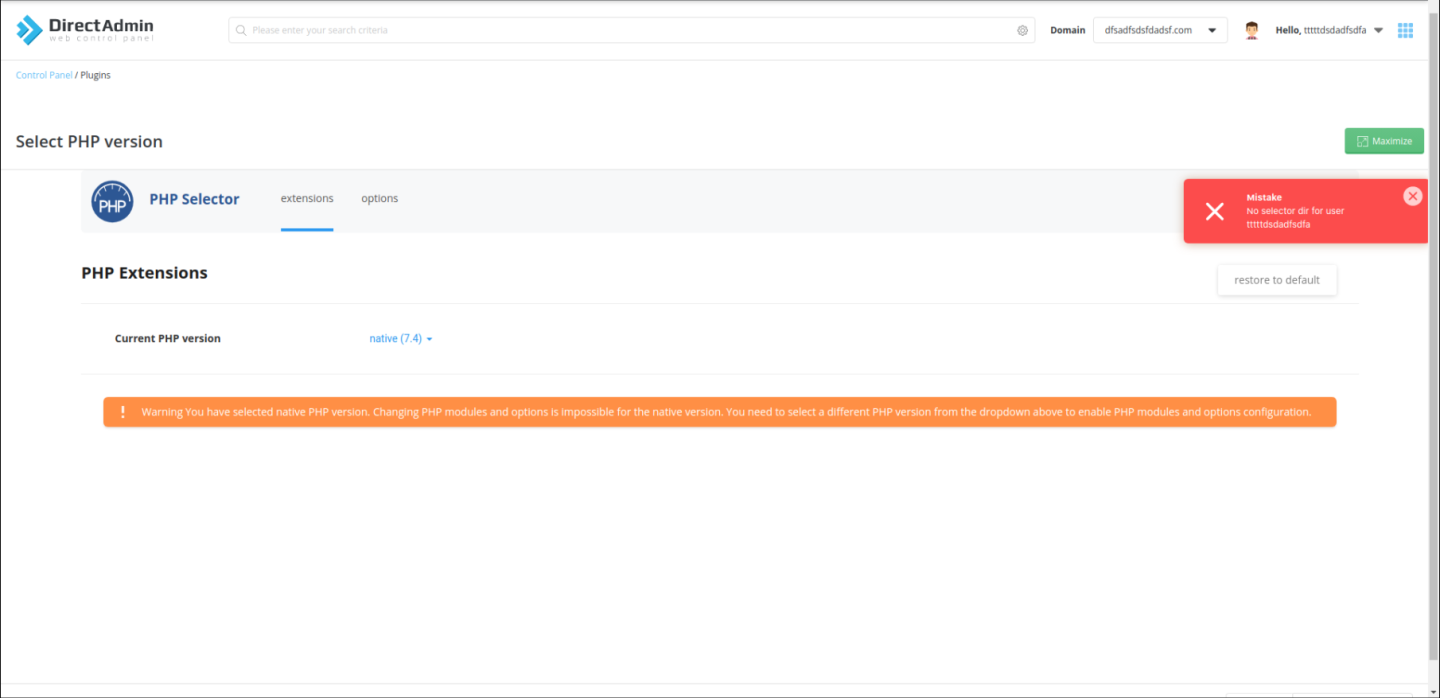Open the native (7.4) PHP version dropdown
Image resolution: width=1440 pixels, height=698 pixels.
[400, 339]
